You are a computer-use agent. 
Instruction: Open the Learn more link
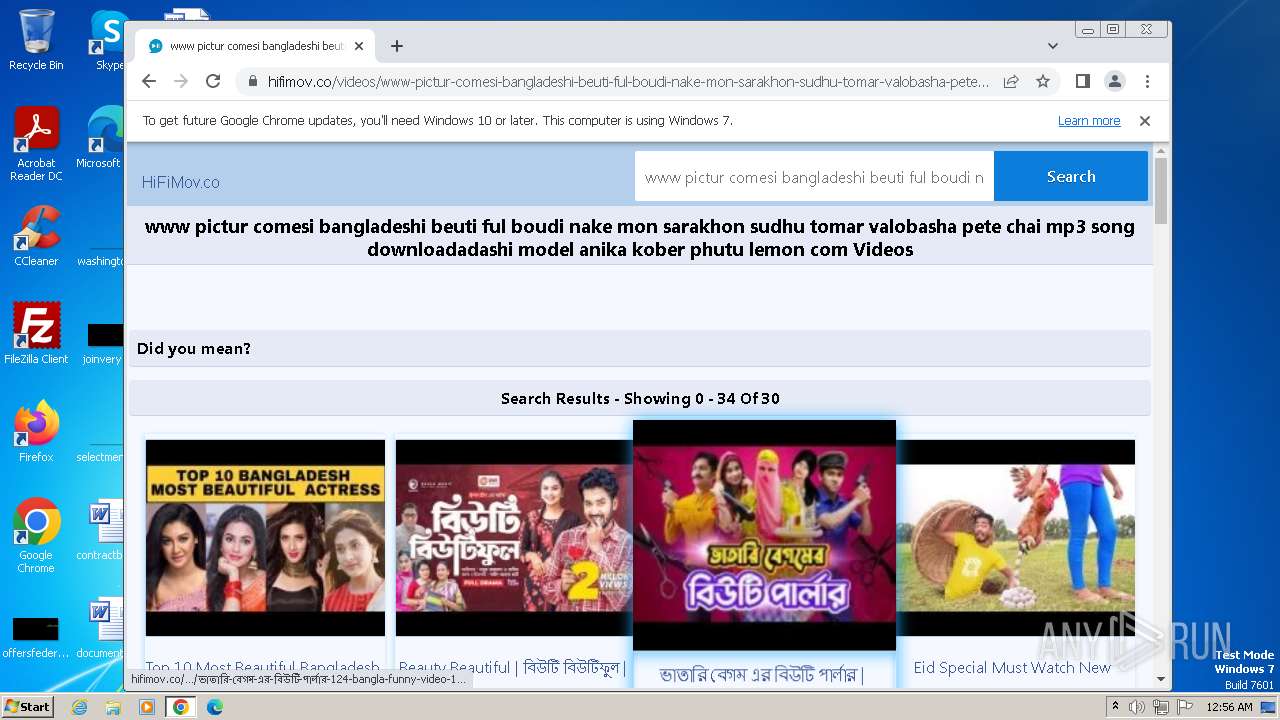pyautogui.click(x=1089, y=121)
